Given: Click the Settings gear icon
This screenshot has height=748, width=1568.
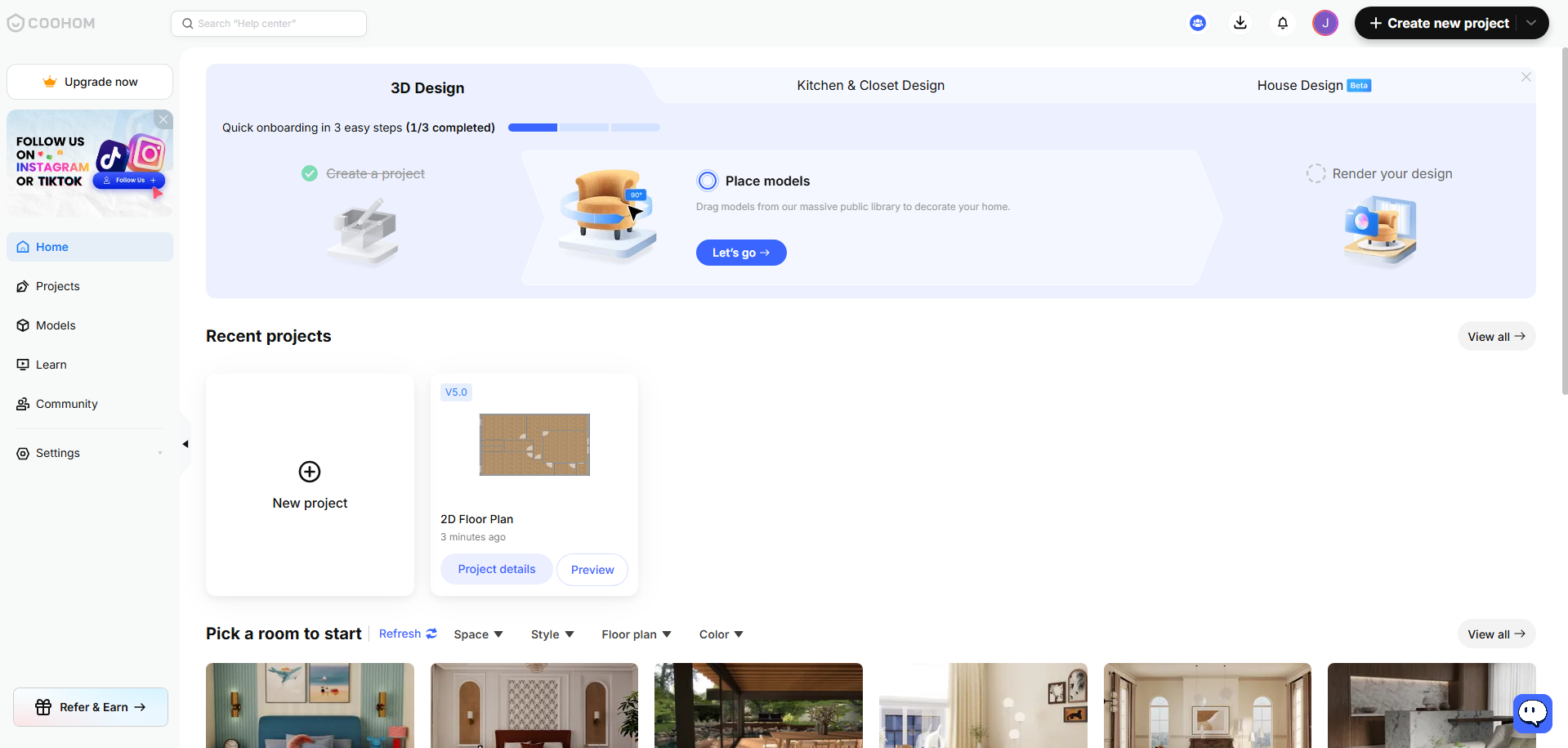Looking at the screenshot, I should click(x=23, y=453).
